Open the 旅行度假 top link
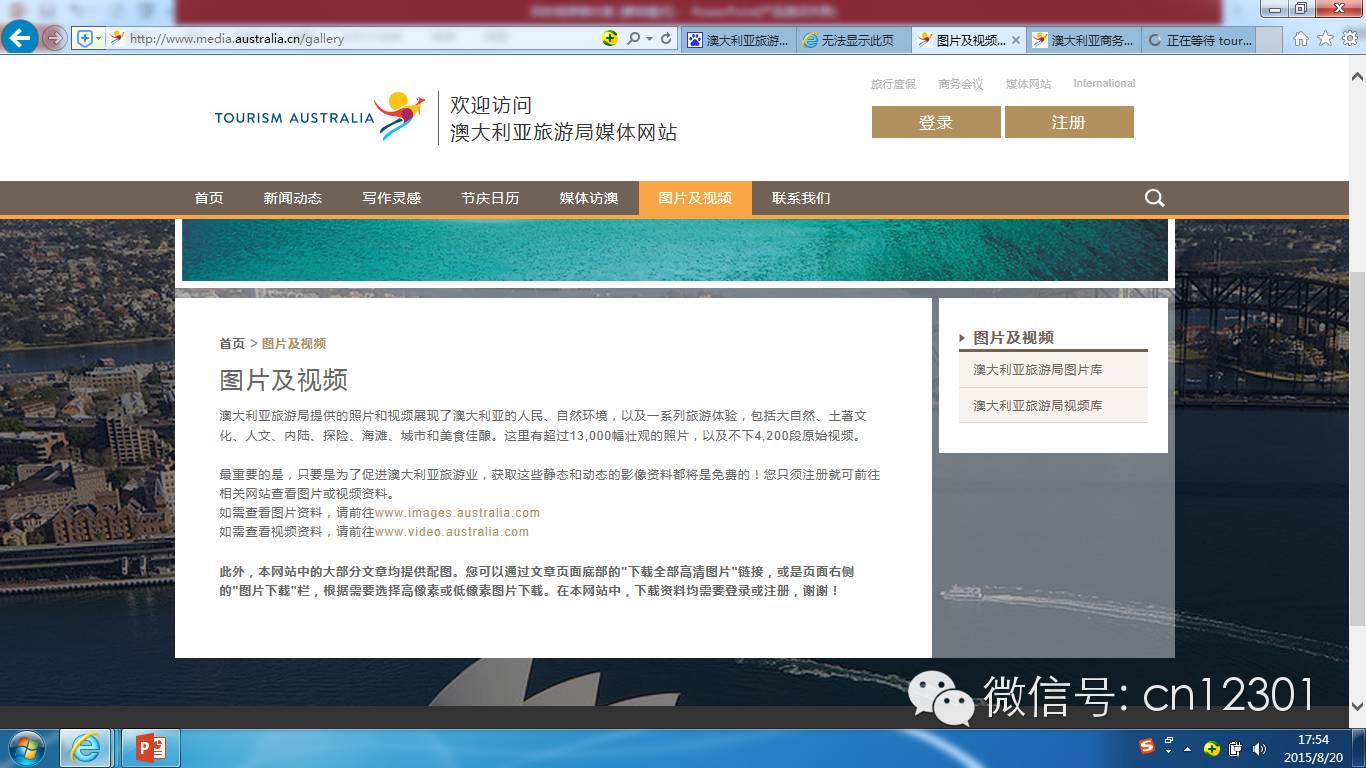 coord(893,84)
